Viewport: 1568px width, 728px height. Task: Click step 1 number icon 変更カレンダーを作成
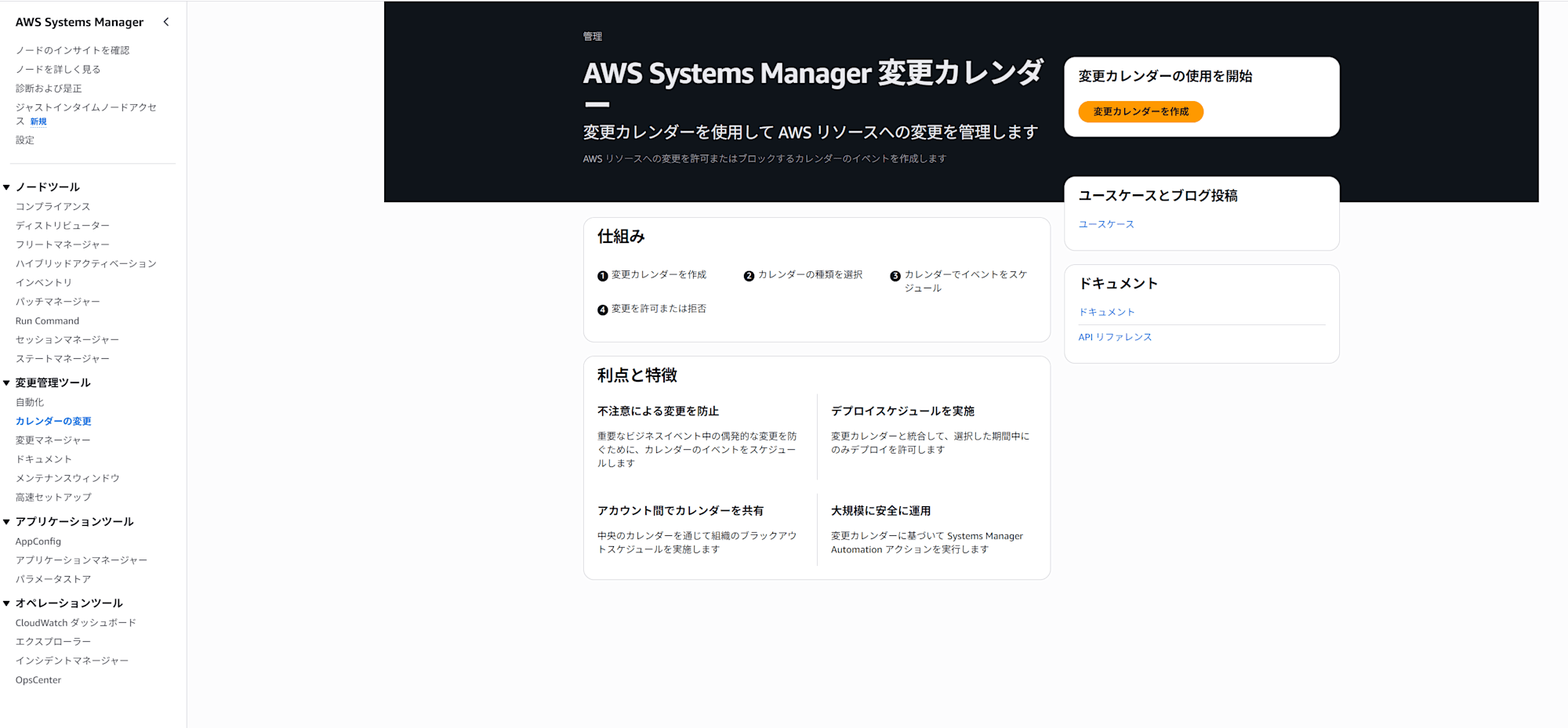point(602,276)
